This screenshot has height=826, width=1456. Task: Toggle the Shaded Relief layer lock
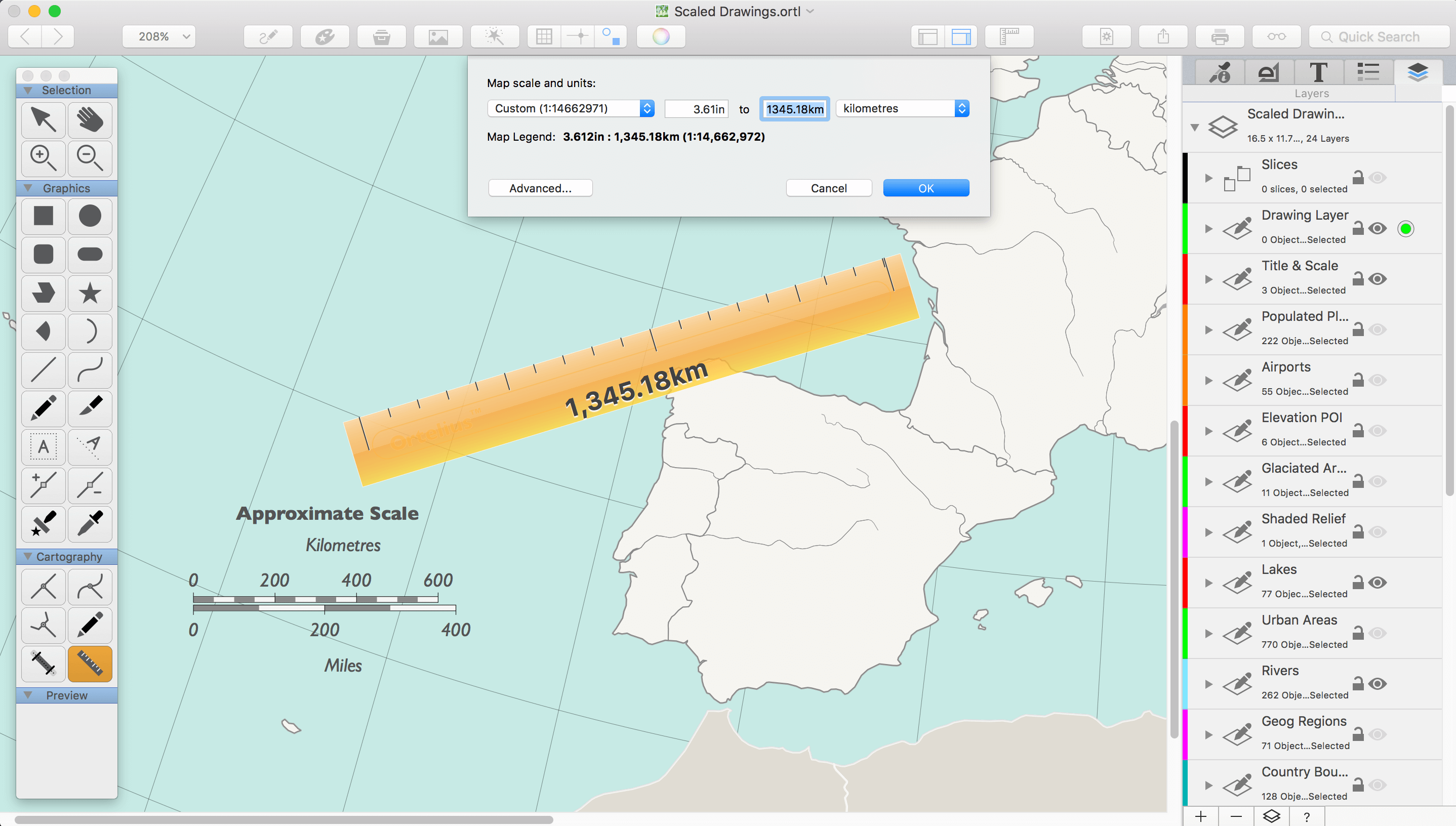click(1358, 531)
